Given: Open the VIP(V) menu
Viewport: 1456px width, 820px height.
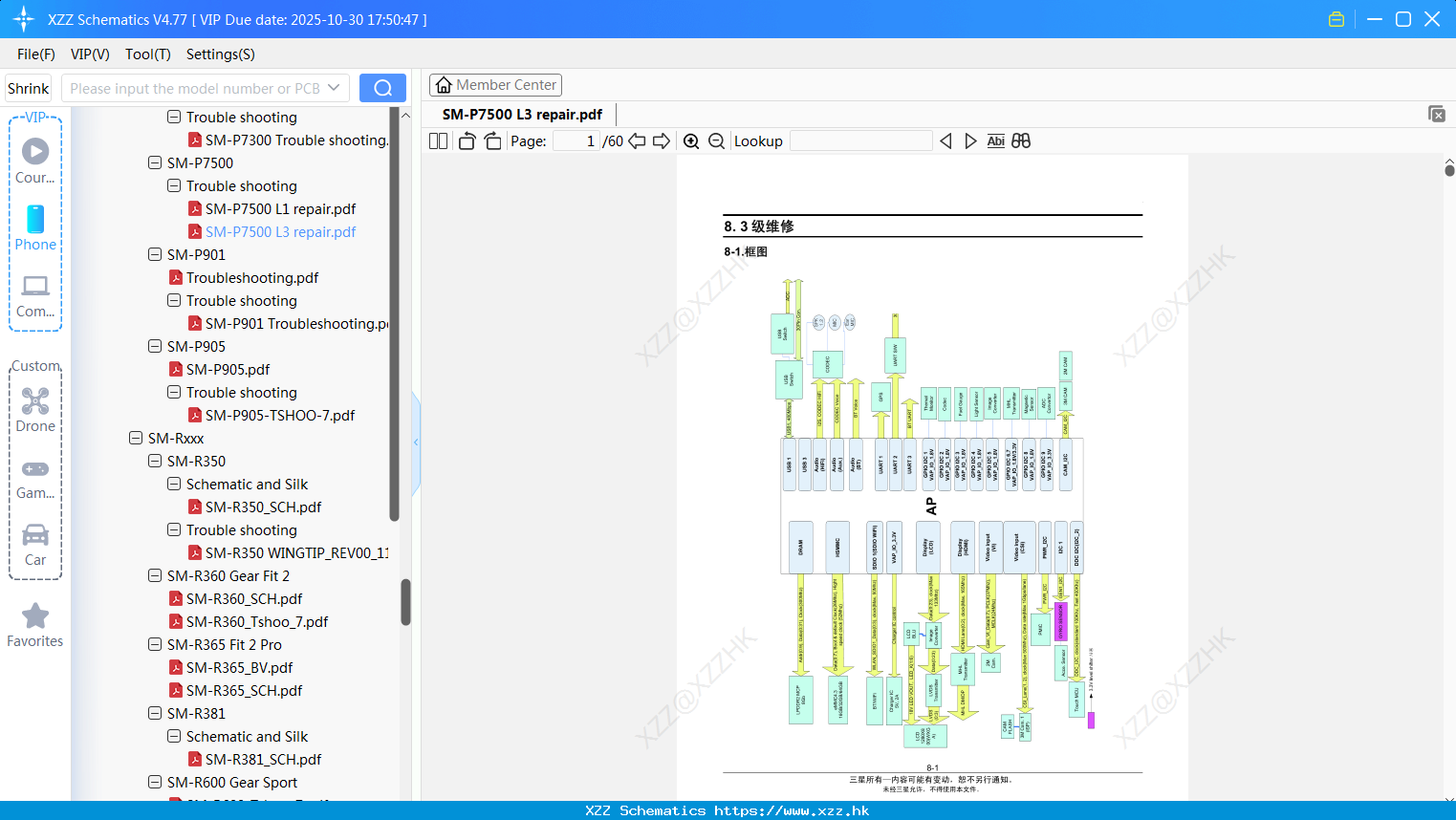Looking at the screenshot, I should pos(90,54).
